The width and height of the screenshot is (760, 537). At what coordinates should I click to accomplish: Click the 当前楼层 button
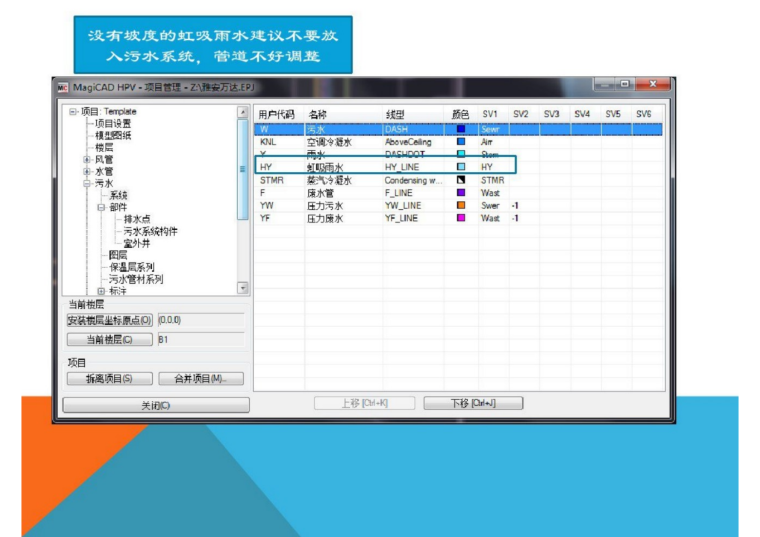tap(110, 340)
